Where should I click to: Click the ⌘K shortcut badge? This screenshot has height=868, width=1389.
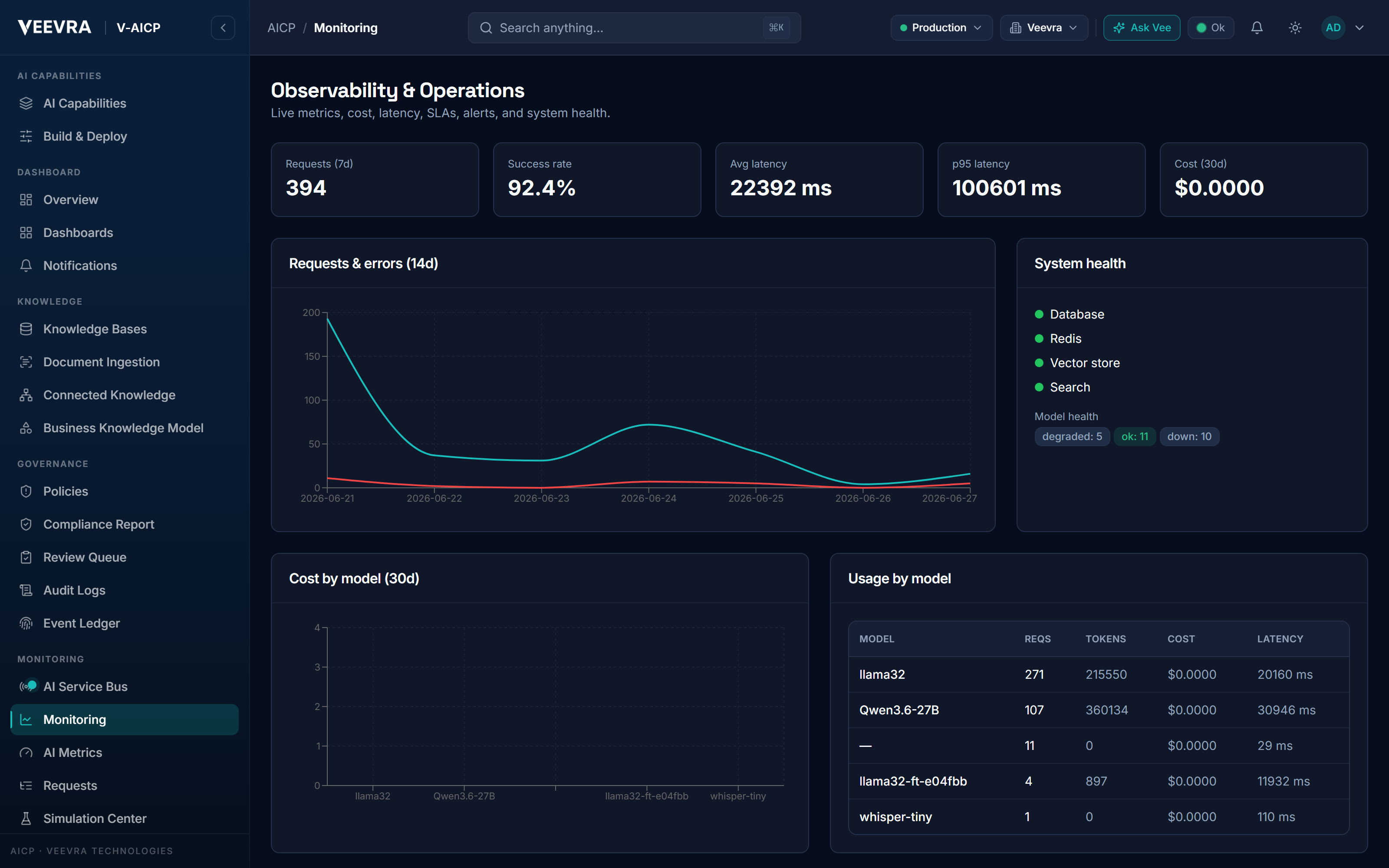pos(776,27)
